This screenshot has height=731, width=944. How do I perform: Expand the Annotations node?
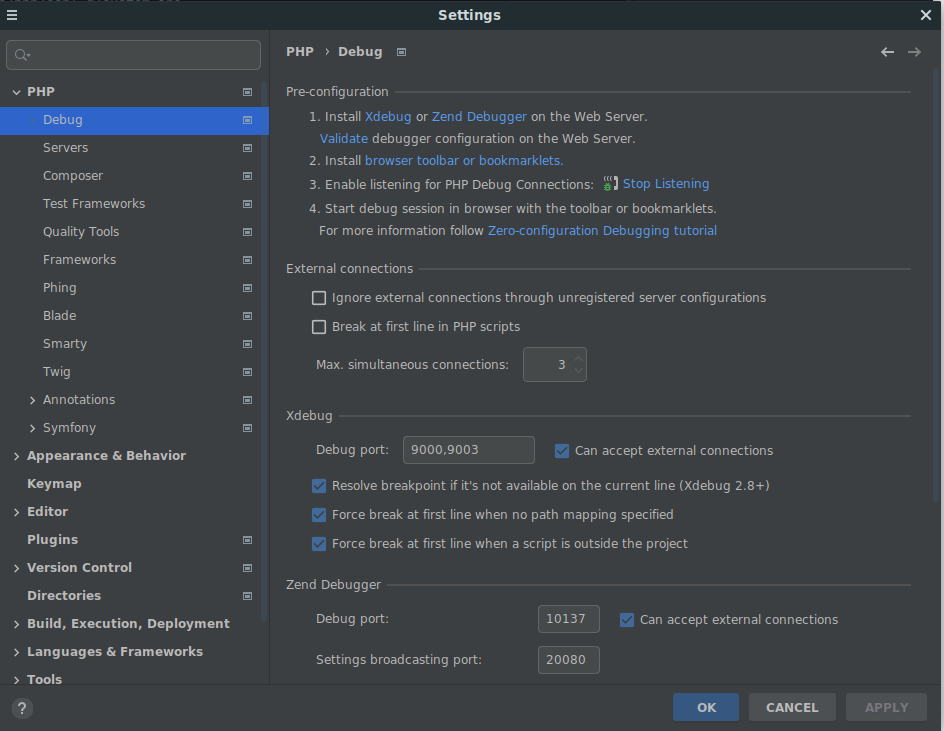[33, 400]
